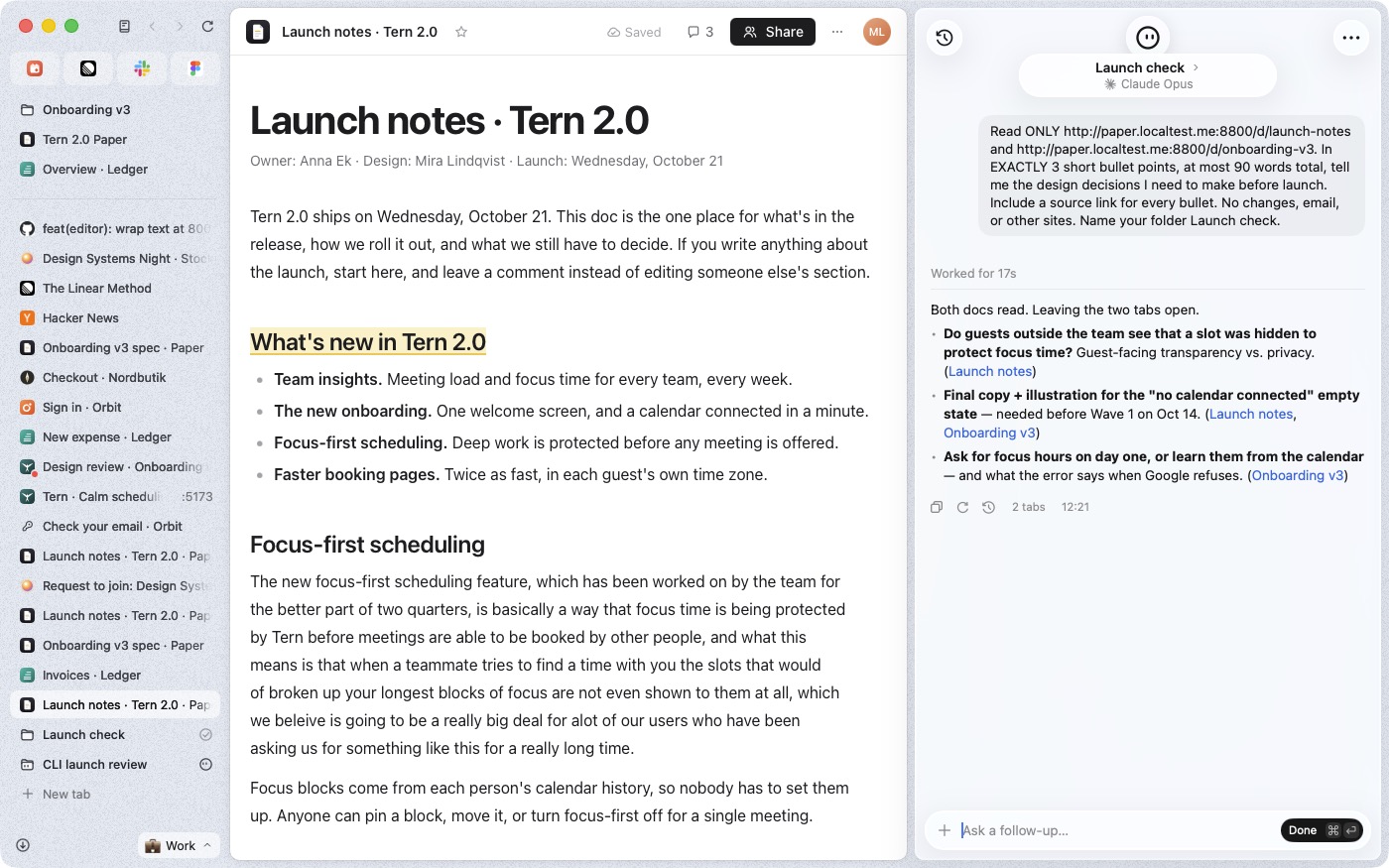Viewport: 1389px width, 868px height.
Task: Open the chat history clock icon
Action: [945, 38]
